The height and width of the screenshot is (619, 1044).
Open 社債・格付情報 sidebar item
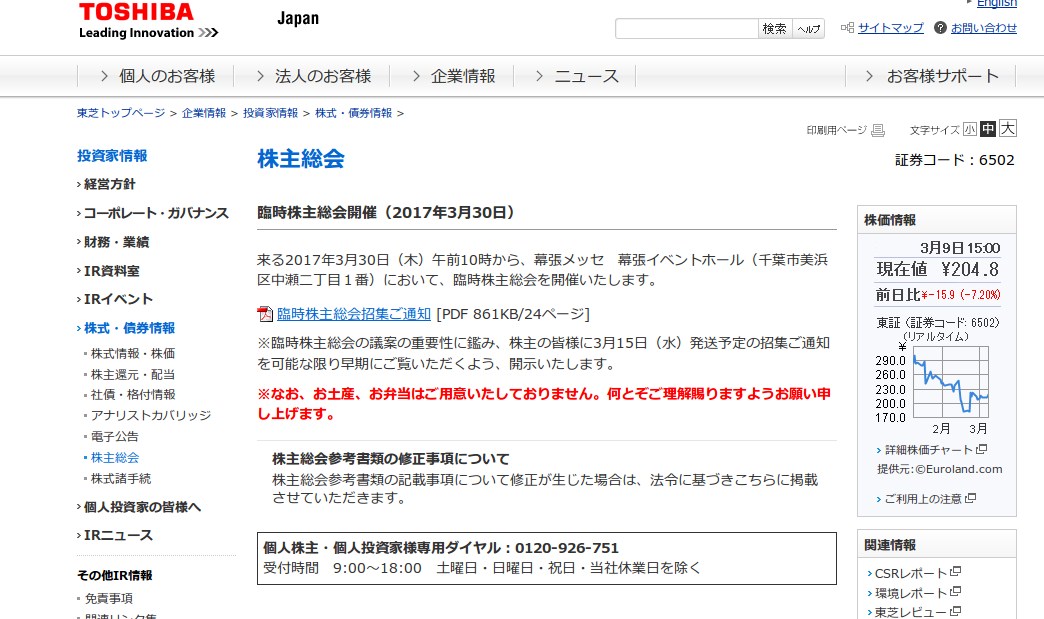pos(132,395)
